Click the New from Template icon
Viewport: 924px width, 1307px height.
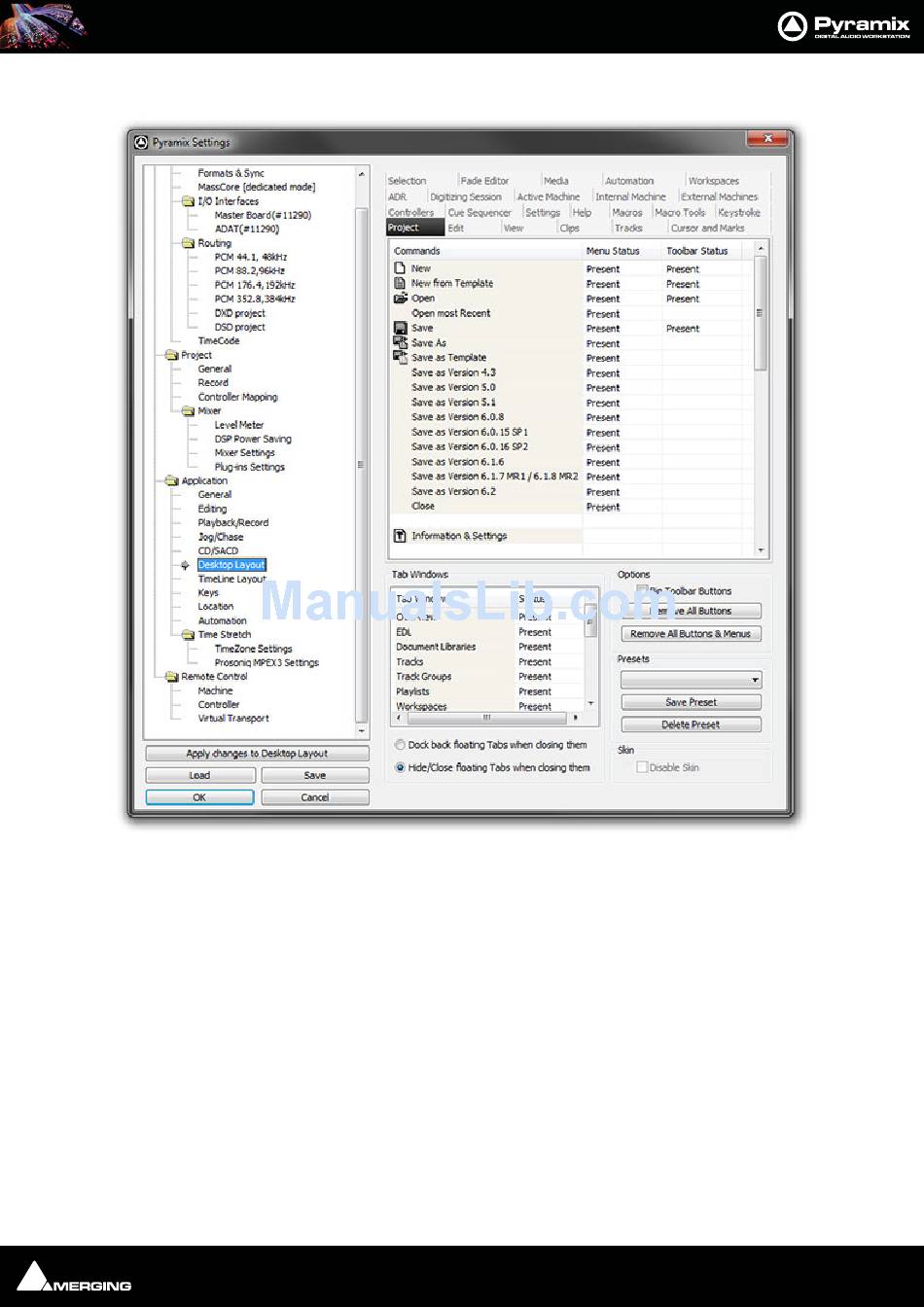point(400,283)
